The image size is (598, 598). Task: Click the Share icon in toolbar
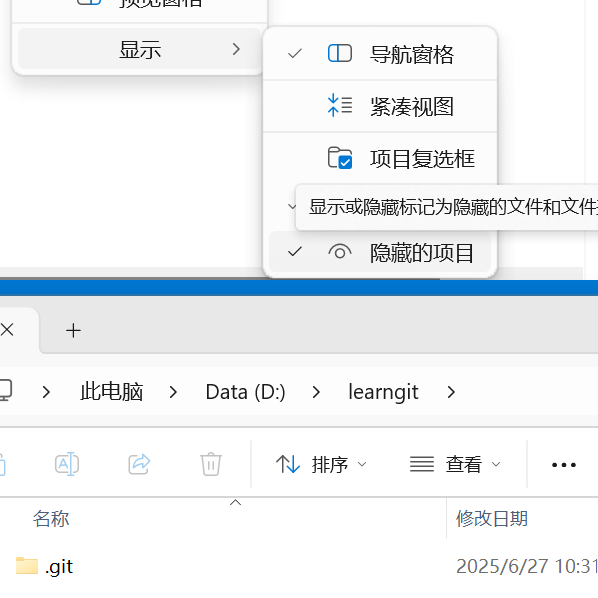coord(139,464)
